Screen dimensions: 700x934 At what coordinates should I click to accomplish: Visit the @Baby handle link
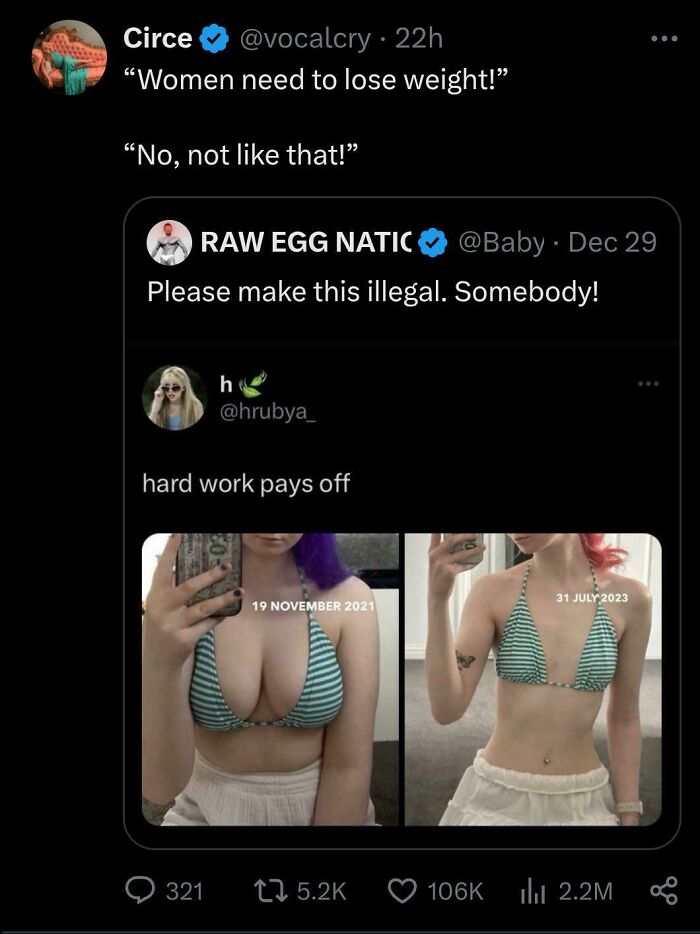(x=501, y=242)
